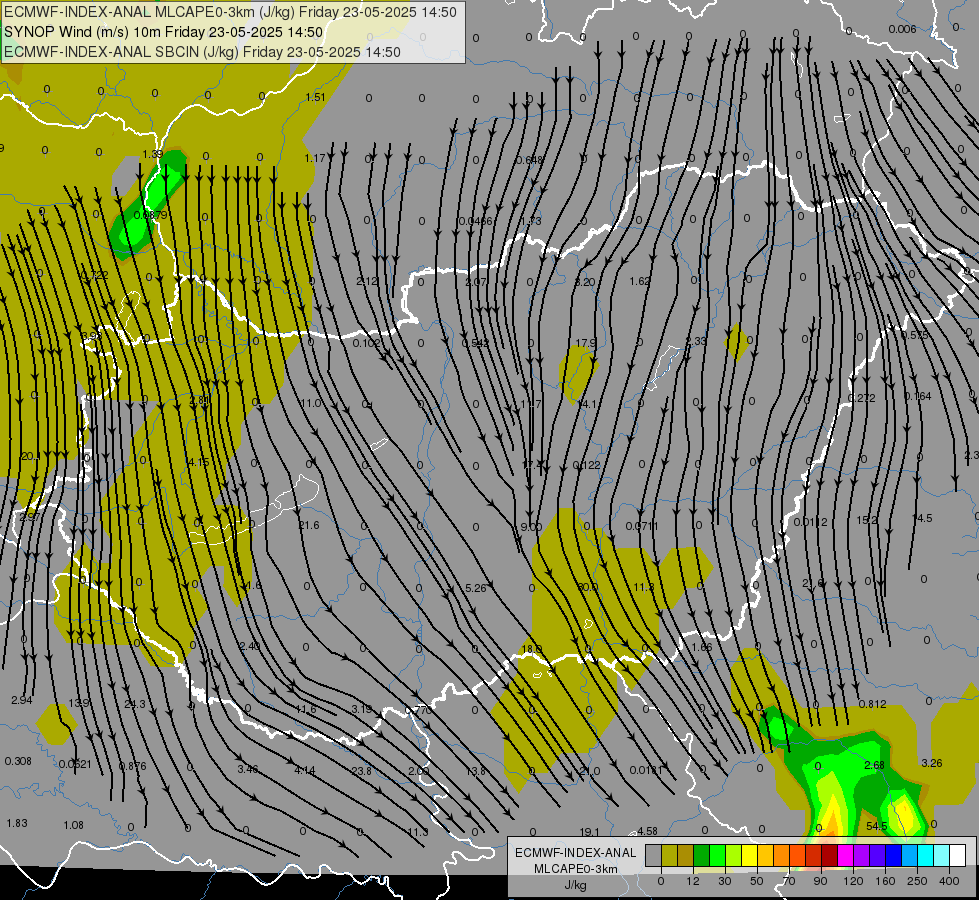Click the 1.62 value on the map

point(640,281)
